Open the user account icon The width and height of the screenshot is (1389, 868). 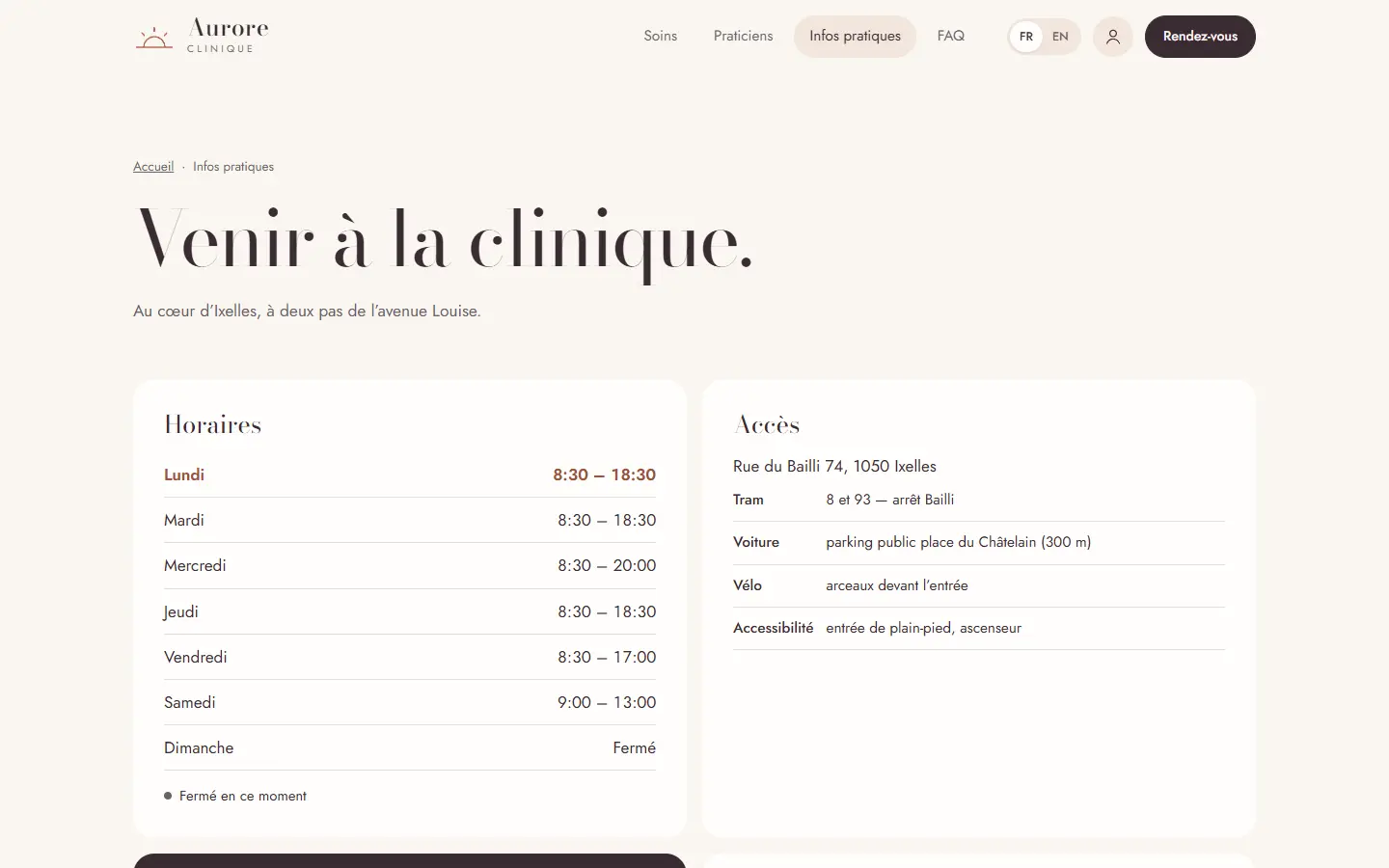click(1113, 37)
